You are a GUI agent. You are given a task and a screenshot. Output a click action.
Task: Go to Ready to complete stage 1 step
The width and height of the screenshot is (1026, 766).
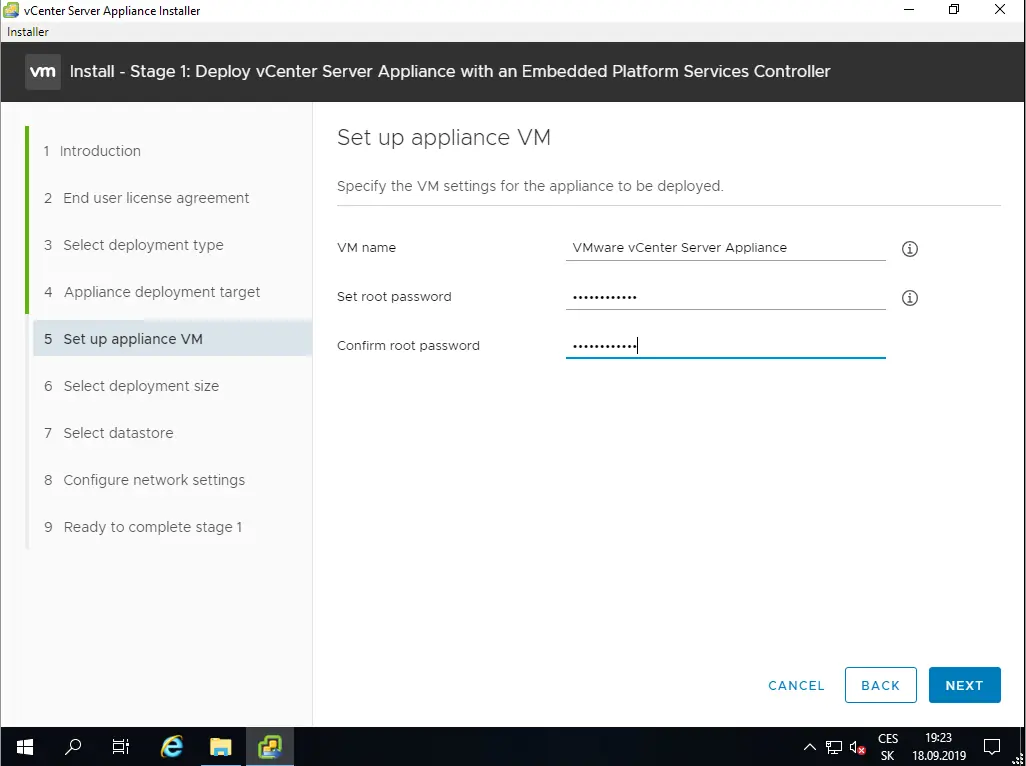pyautogui.click(x=143, y=527)
